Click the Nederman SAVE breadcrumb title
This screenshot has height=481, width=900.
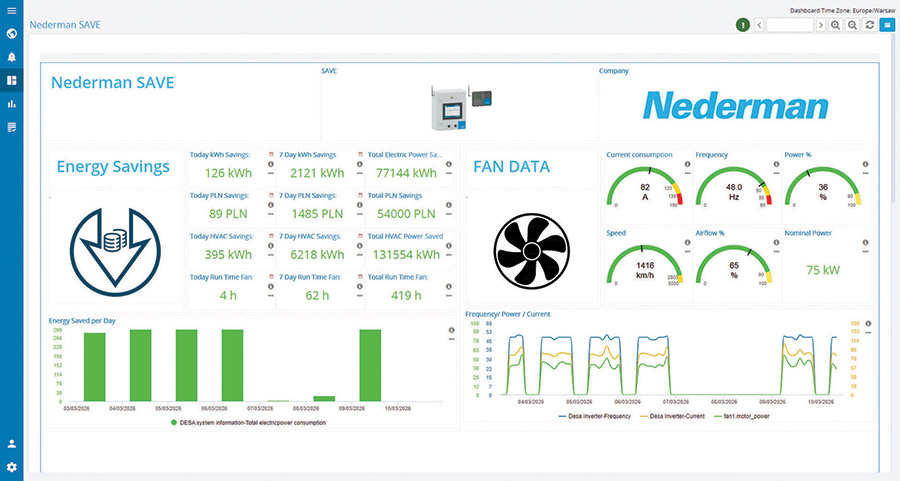point(65,25)
